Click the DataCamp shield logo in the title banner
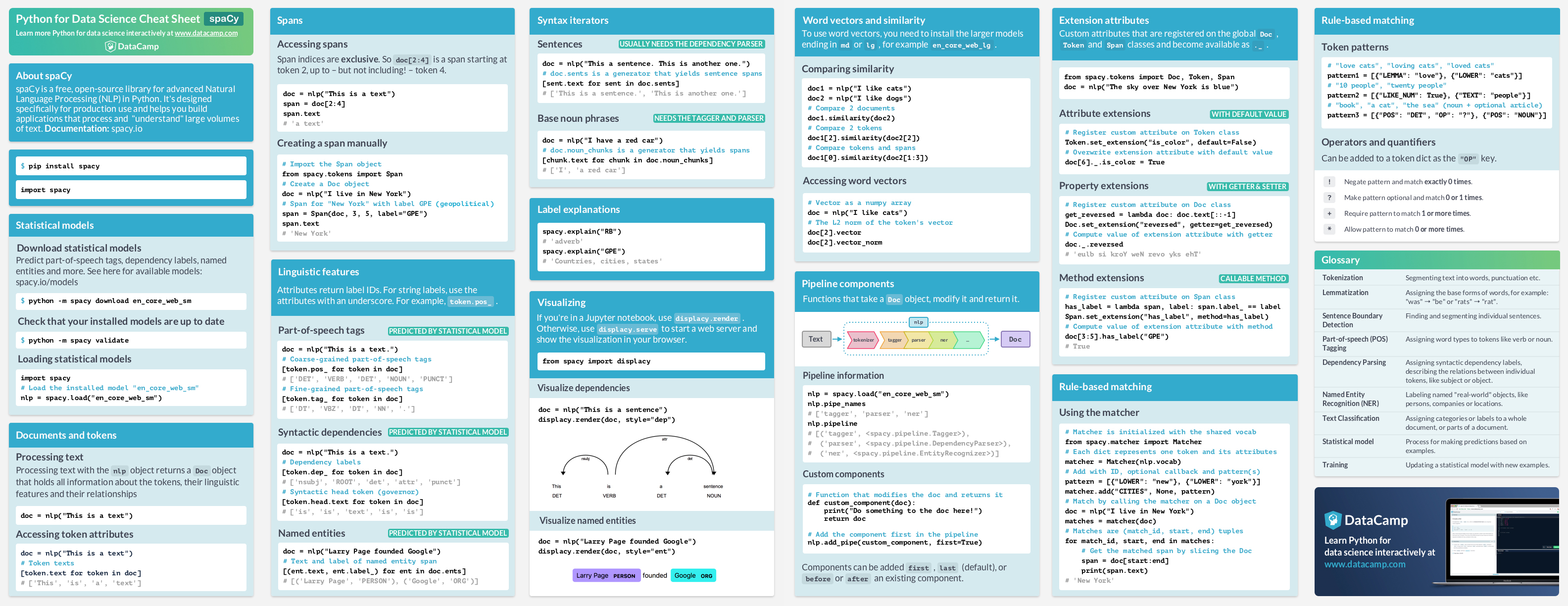1568x606 pixels. click(109, 46)
